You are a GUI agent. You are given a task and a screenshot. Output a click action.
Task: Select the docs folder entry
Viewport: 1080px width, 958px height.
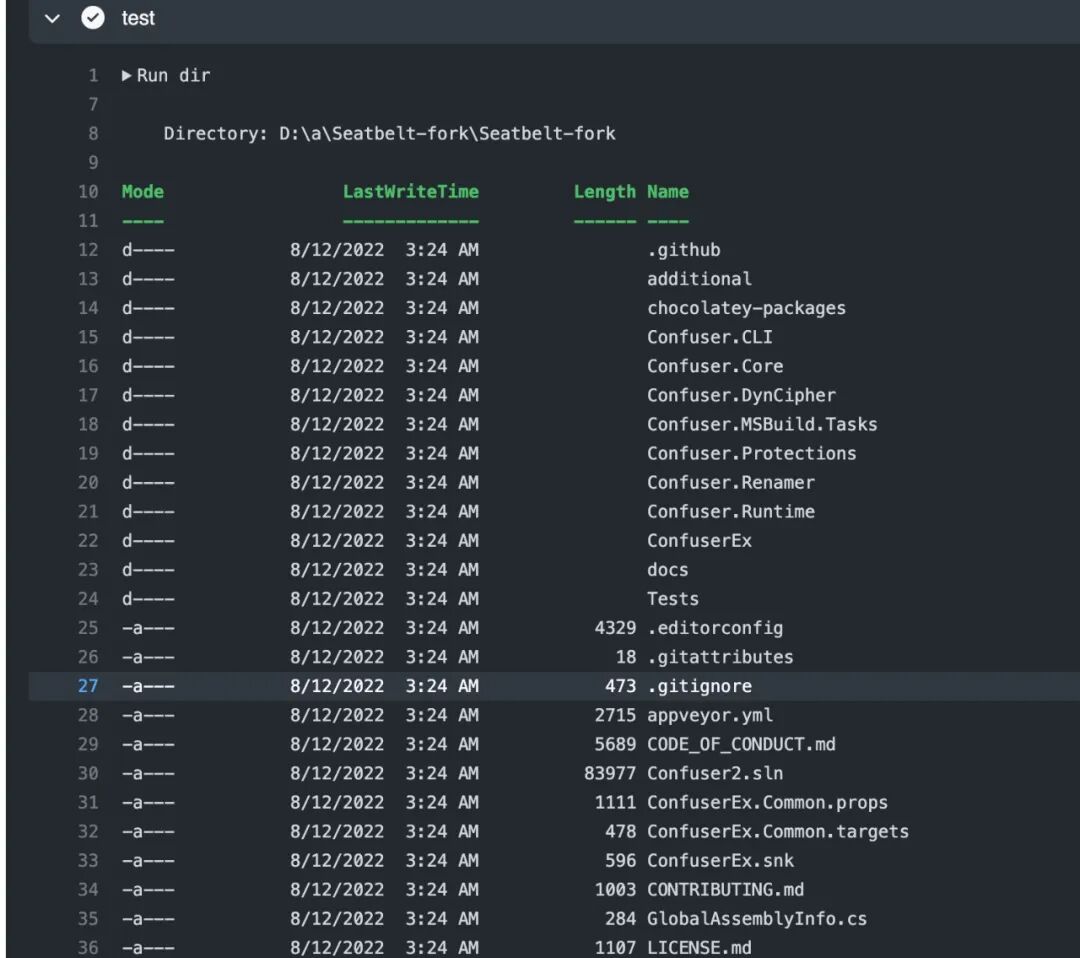[x=667, y=570]
